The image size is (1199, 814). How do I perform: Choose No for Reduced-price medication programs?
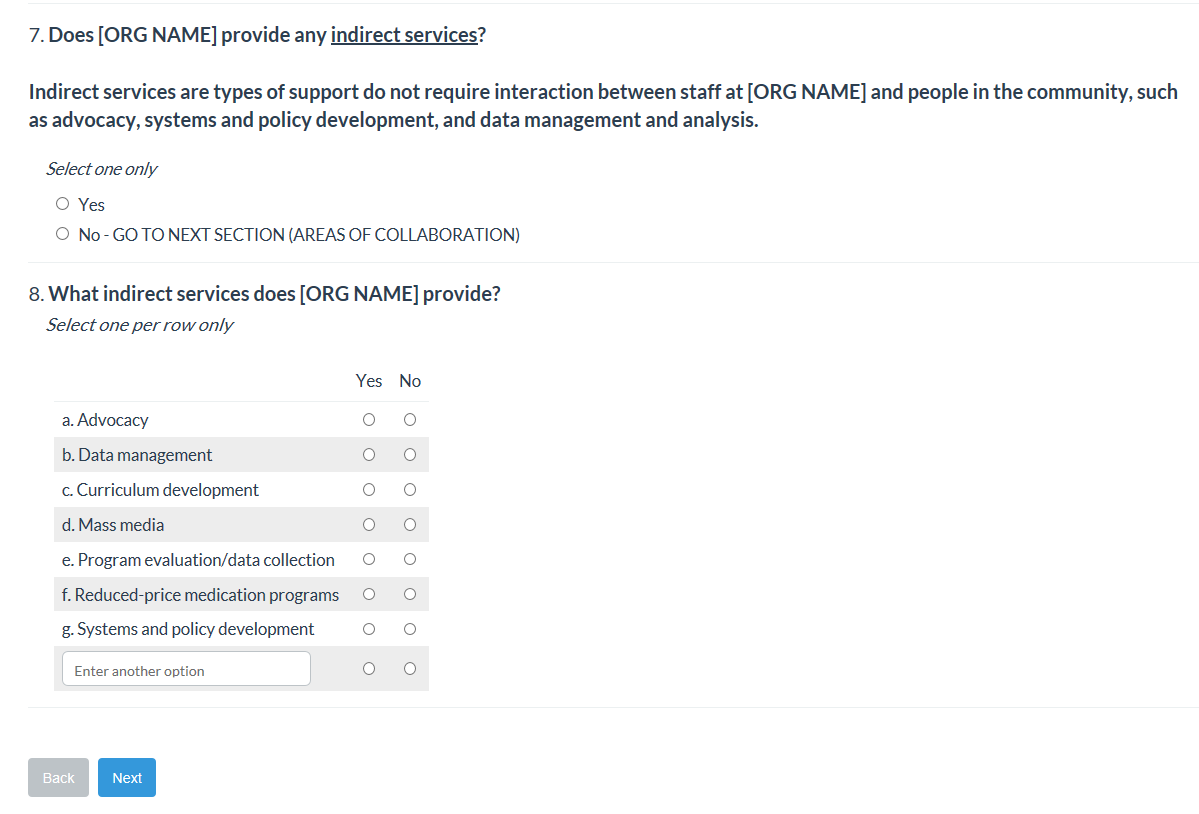click(410, 594)
